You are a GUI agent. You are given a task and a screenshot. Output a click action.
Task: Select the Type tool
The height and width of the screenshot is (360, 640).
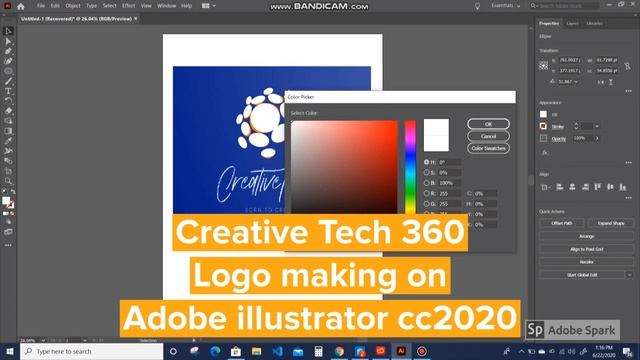pyautogui.click(x=8, y=91)
